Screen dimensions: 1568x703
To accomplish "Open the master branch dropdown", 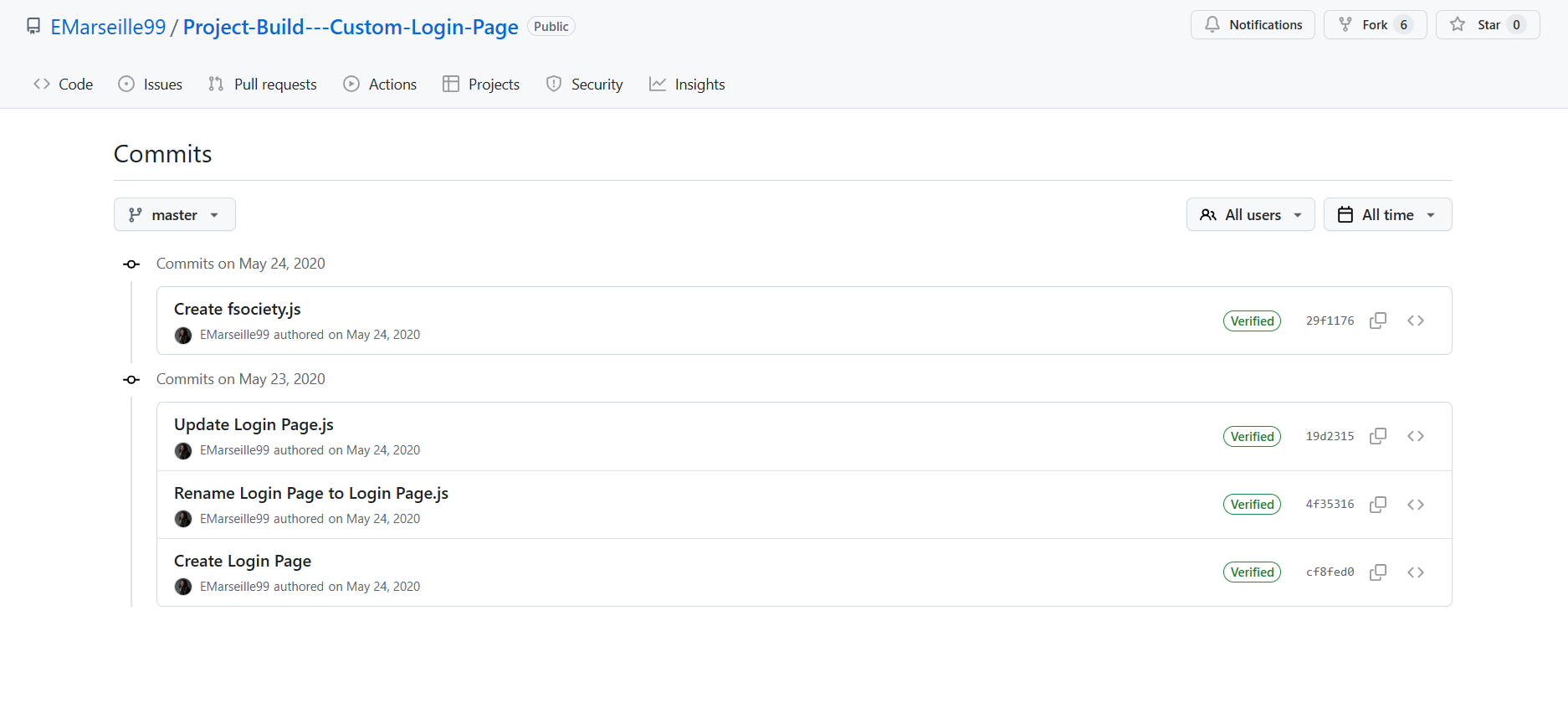I will point(174,215).
